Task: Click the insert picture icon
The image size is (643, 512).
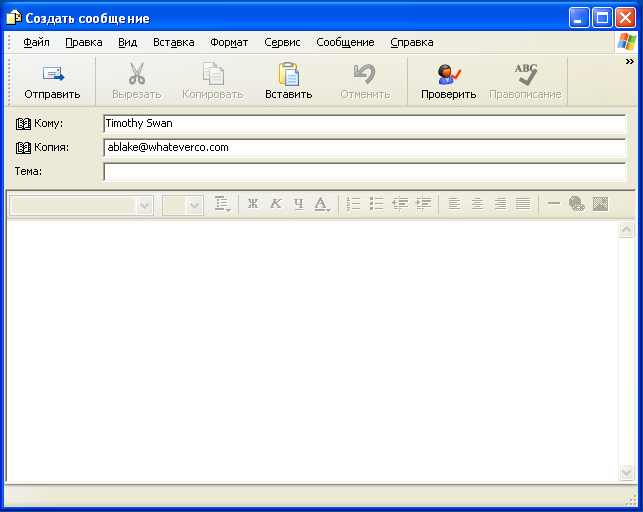Action: pyautogui.click(x=600, y=204)
